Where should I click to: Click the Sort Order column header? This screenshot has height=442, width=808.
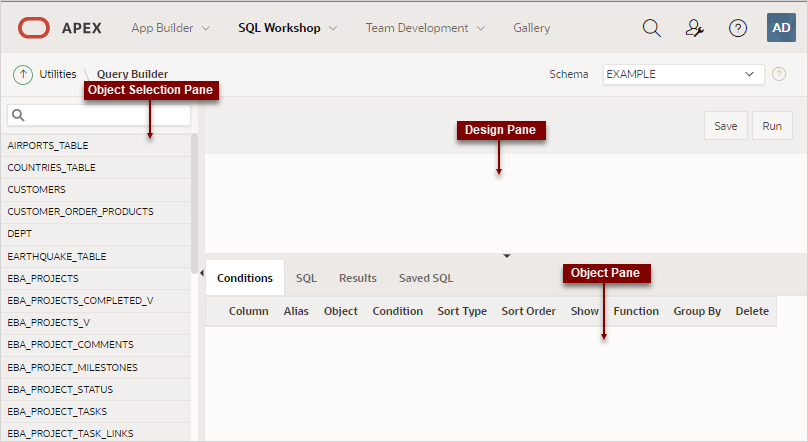(x=528, y=311)
